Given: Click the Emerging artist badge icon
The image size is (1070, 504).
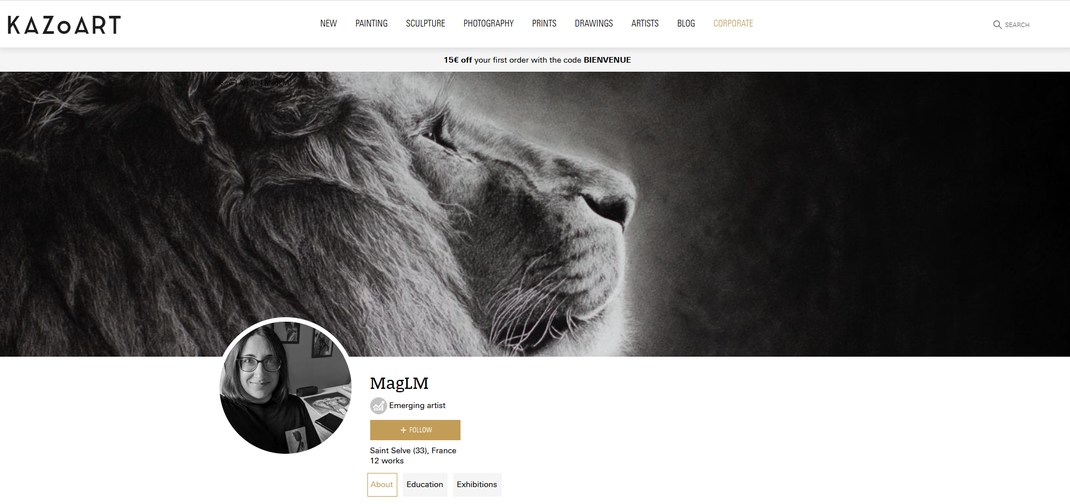Looking at the screenshot, I should pyautogui.click(x=378, y=406).
